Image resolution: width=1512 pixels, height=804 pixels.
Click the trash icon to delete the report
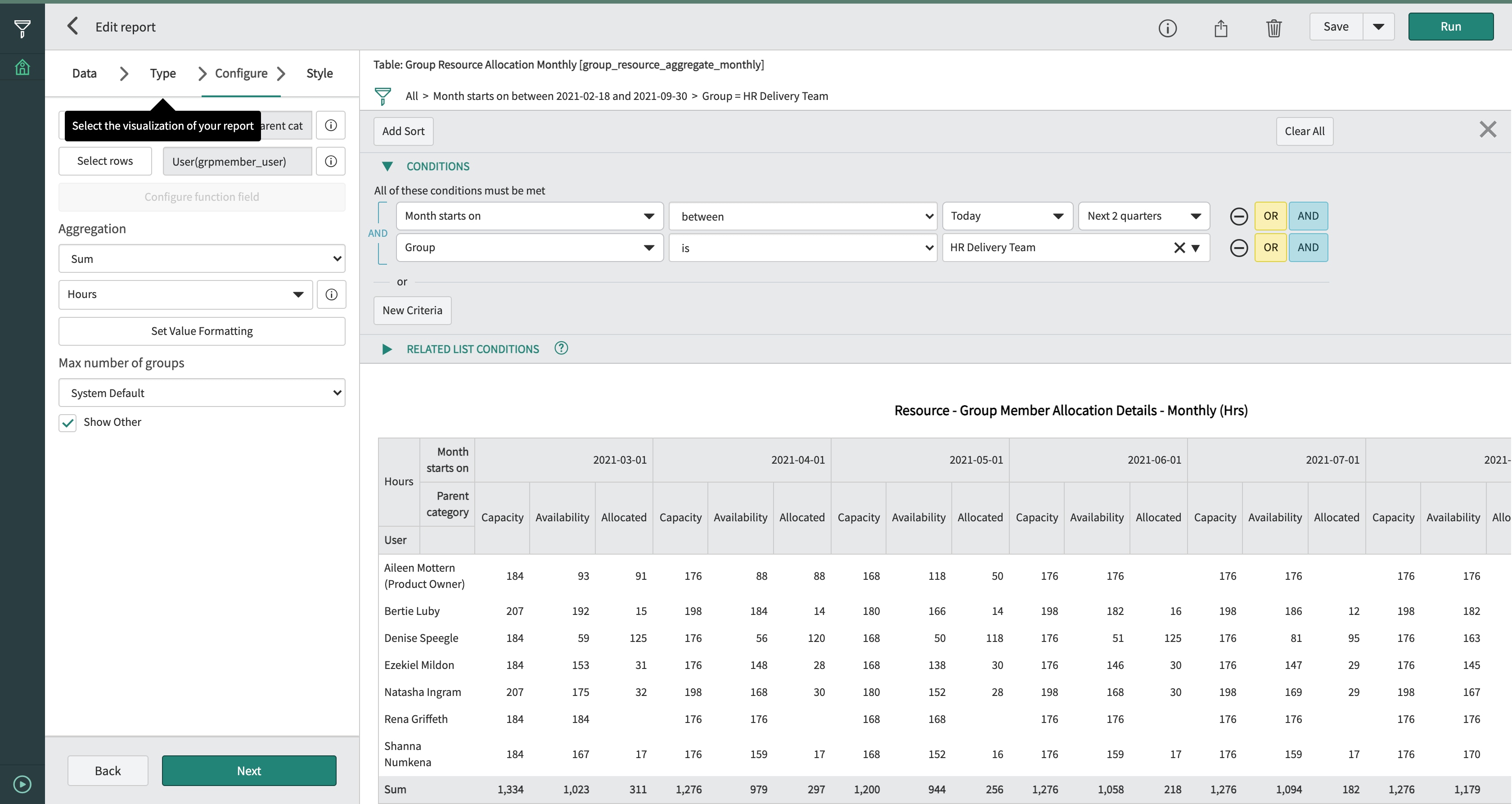pos(1273,27)
